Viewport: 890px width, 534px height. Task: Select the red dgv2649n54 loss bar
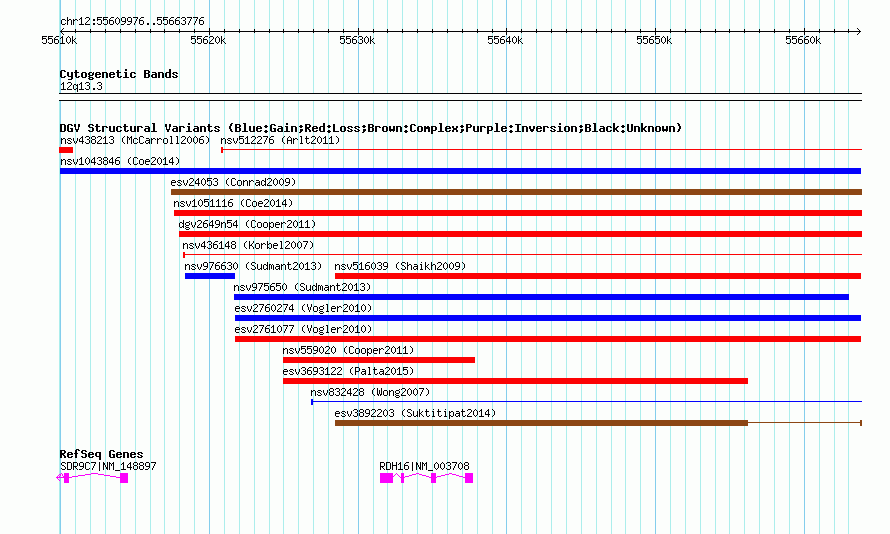520,234
